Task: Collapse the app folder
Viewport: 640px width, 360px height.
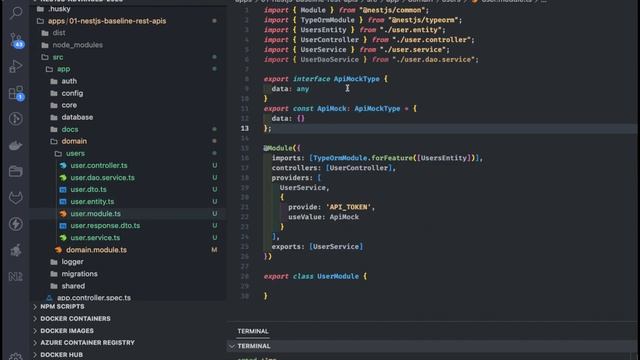Action: tap(63, 69)
